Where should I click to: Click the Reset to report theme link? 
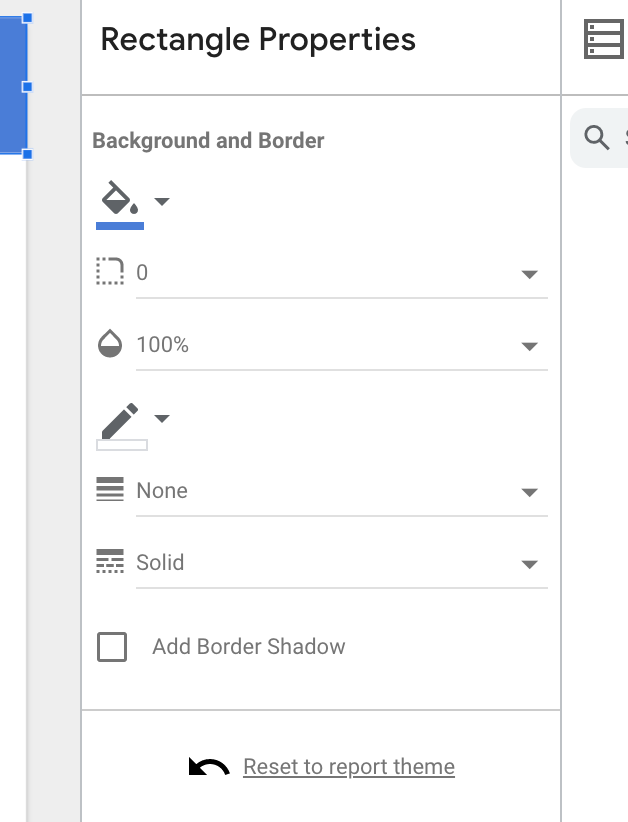point(349,766)
